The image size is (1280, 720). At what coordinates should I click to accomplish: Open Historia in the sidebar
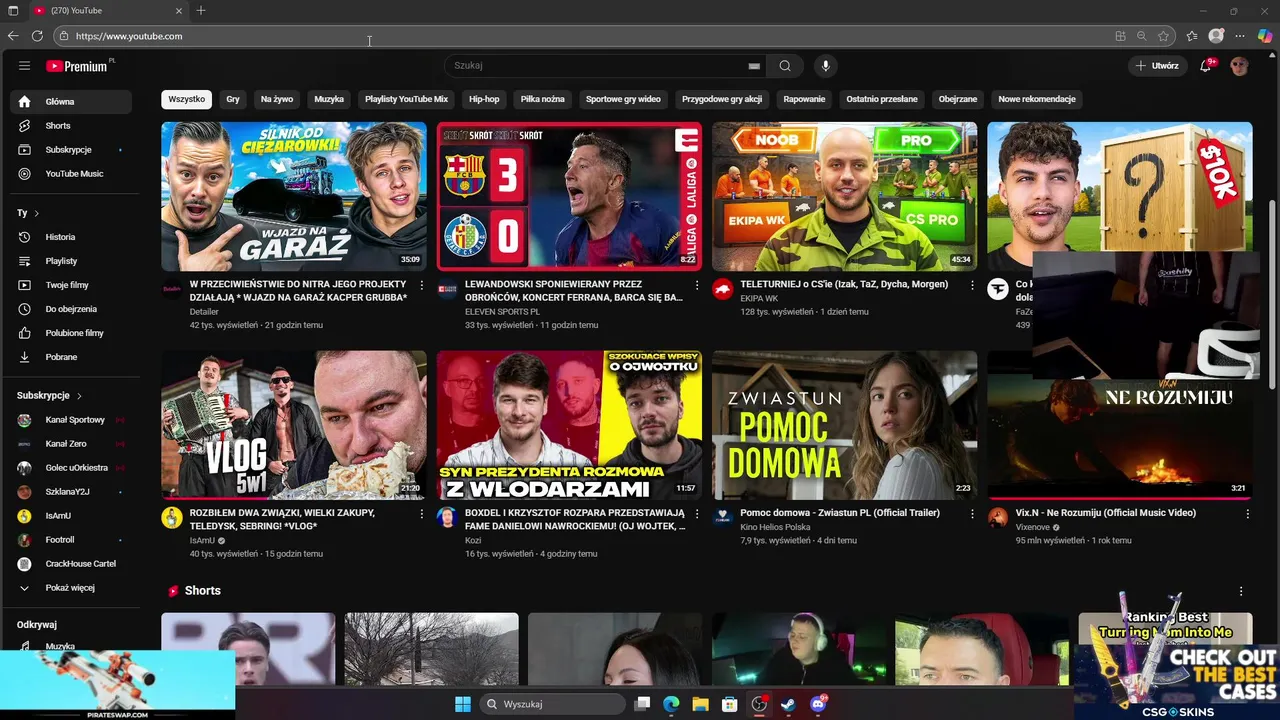71,237
